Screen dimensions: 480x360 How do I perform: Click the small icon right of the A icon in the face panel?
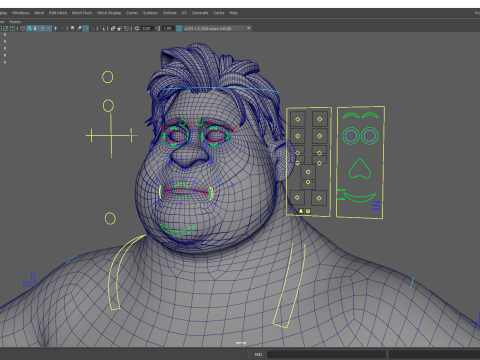(x=308, y=211)
